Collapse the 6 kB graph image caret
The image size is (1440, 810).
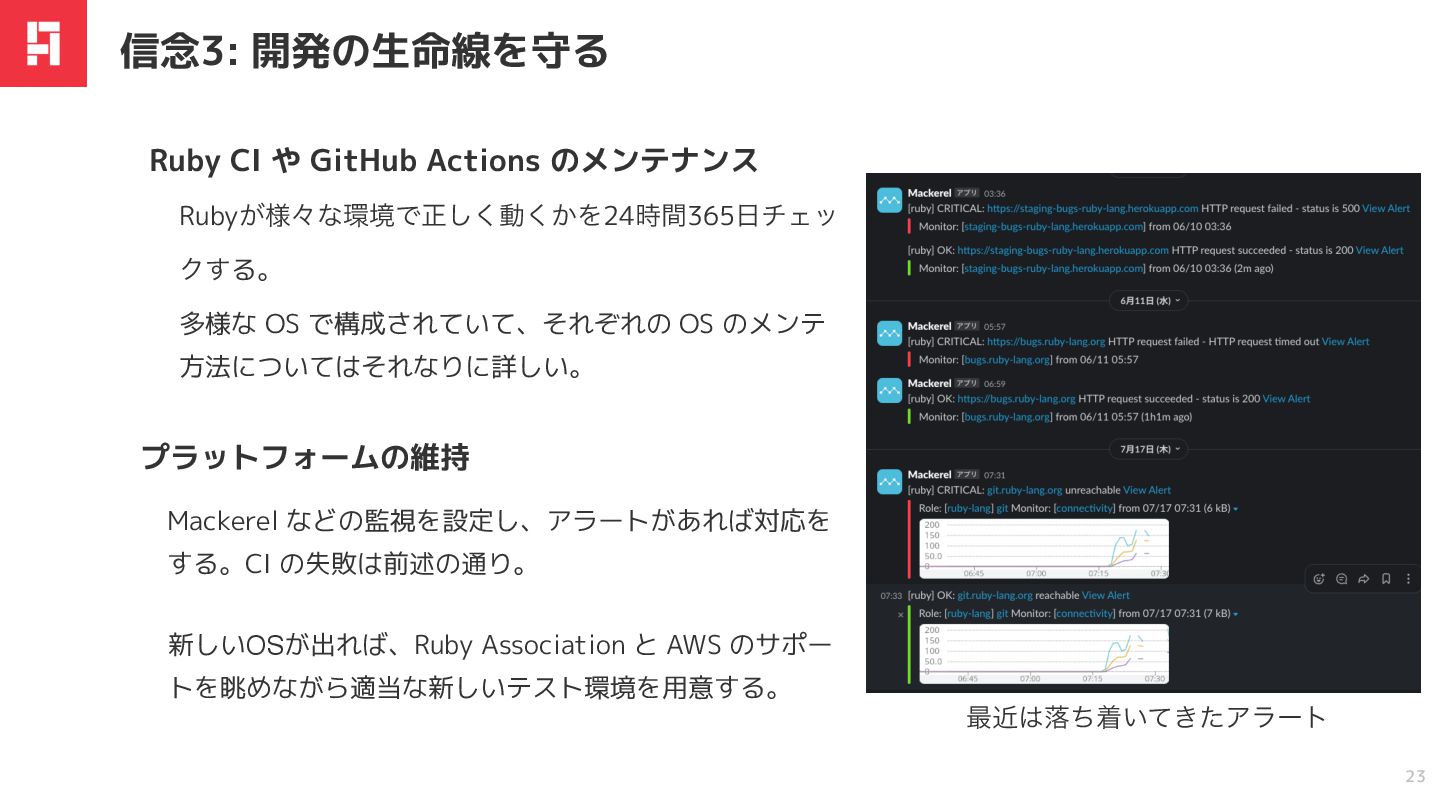pyautogui.click(x=1236, y=509)
